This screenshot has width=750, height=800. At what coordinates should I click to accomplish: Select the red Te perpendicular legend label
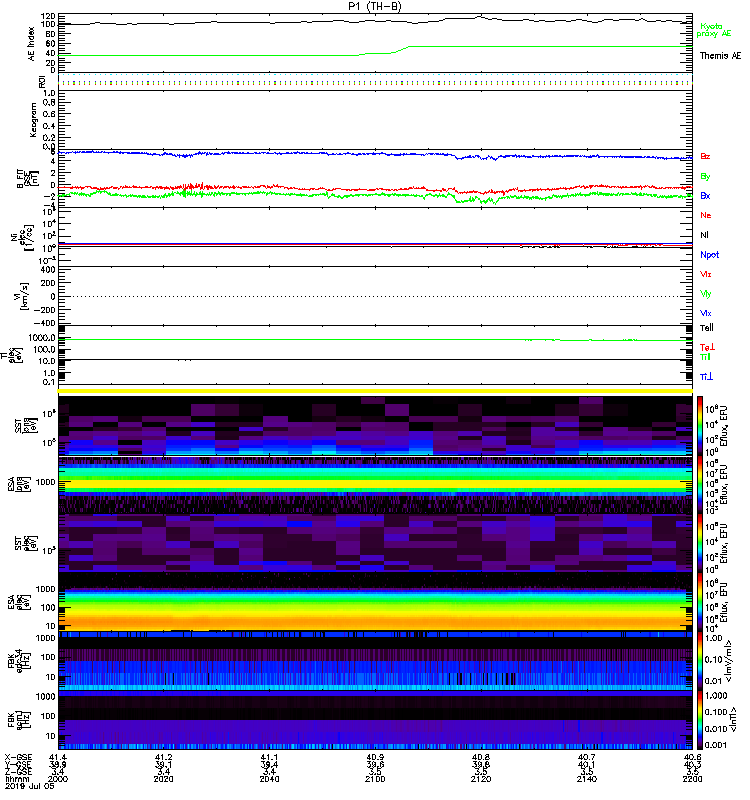point(707,347)
